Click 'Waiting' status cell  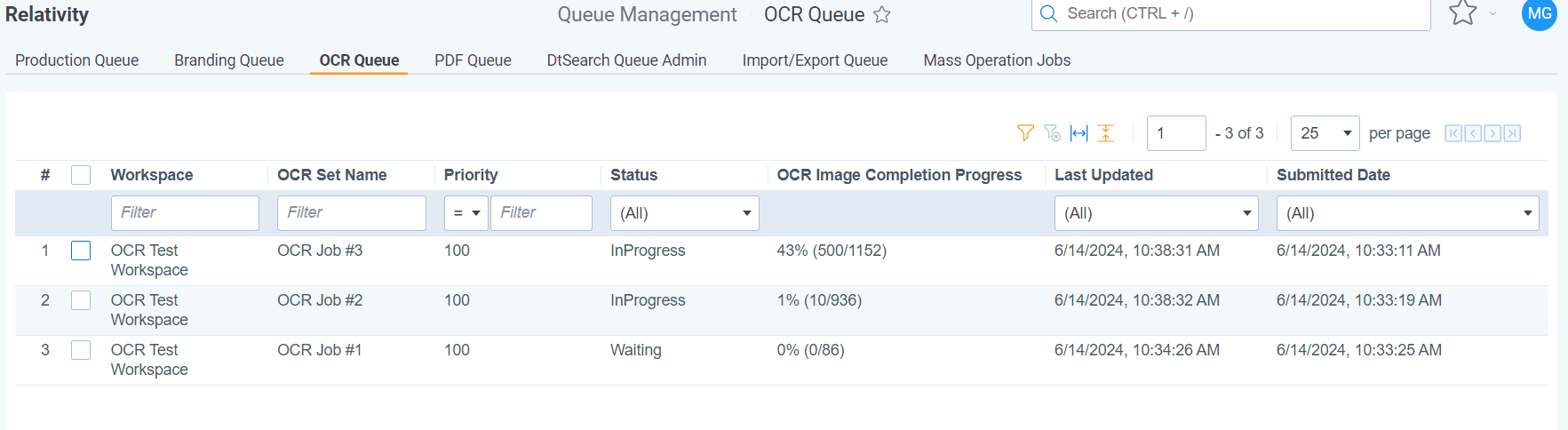[636, 350]
